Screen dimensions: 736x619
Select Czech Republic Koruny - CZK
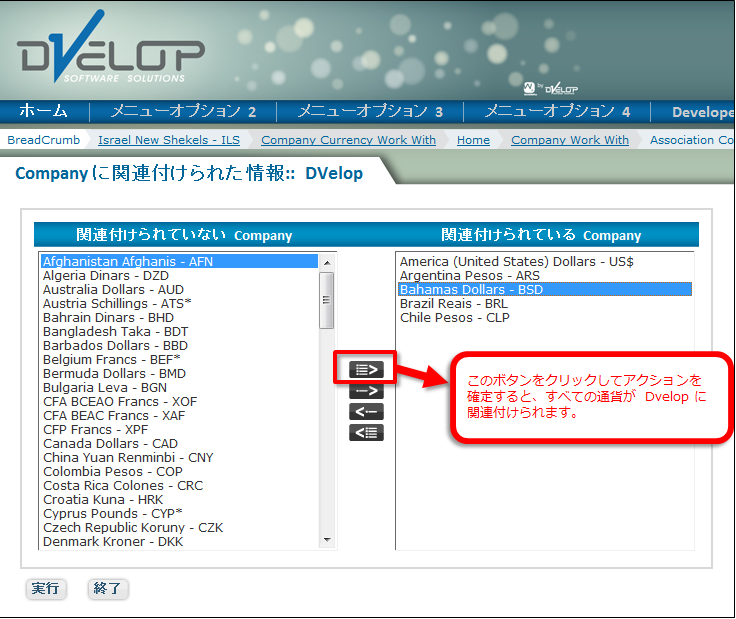pyautogui.click(x=179, y=528)
